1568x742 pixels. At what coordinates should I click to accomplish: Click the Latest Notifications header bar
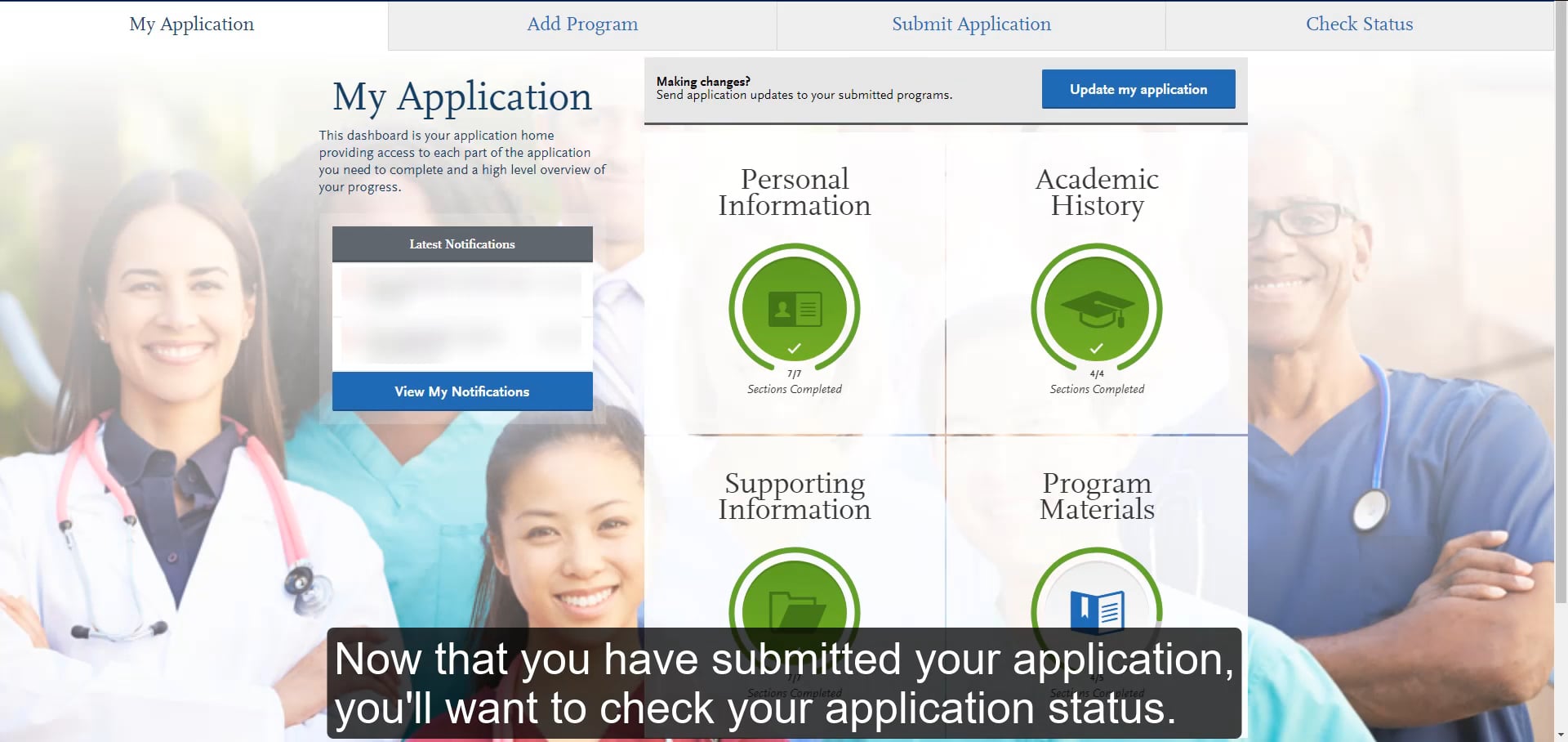[x=462, y=244]
